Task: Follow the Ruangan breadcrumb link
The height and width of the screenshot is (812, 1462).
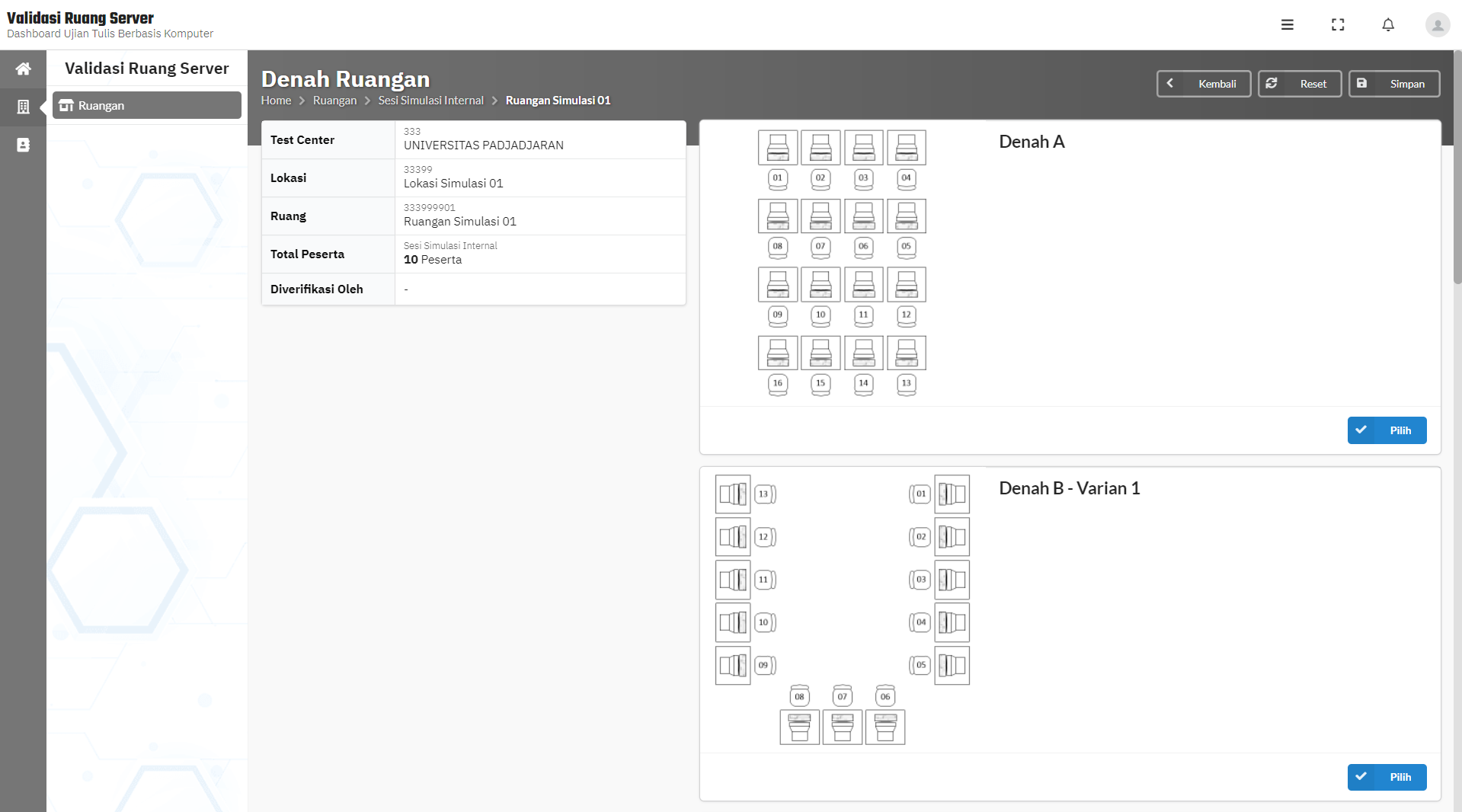Action: [334, 101]
